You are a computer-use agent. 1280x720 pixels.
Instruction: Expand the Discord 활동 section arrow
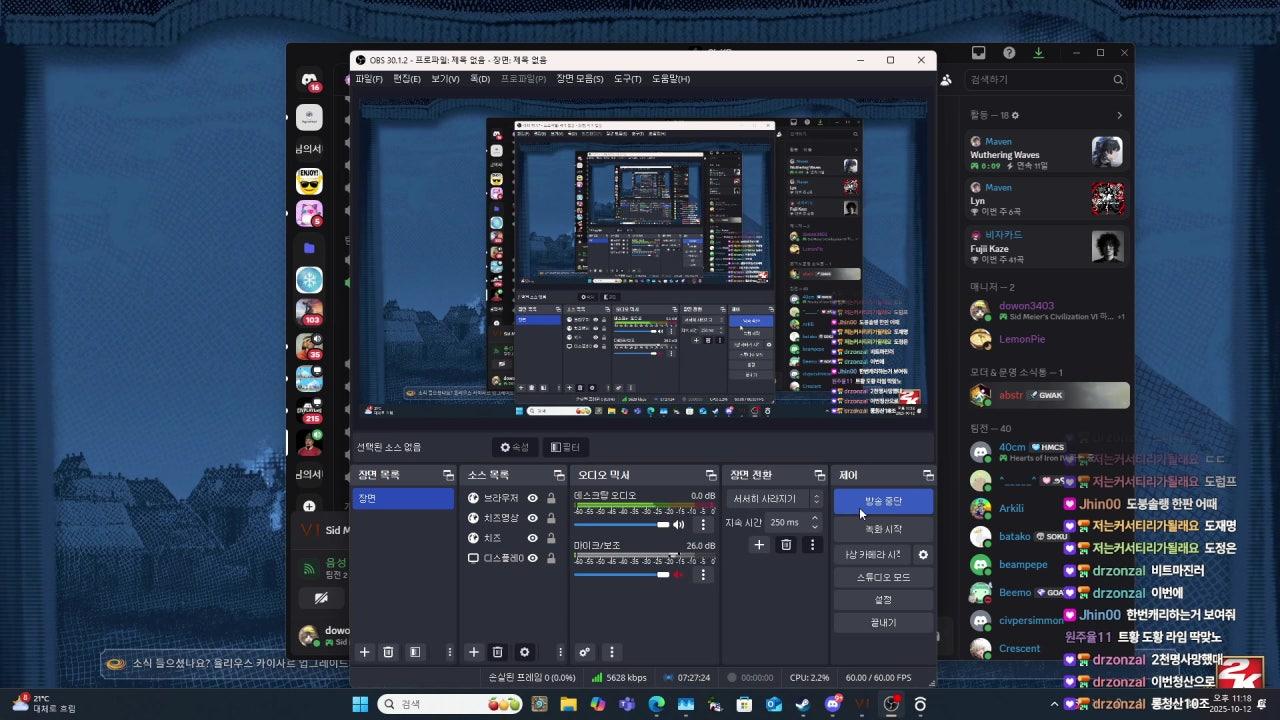(x=1119, y=115)
